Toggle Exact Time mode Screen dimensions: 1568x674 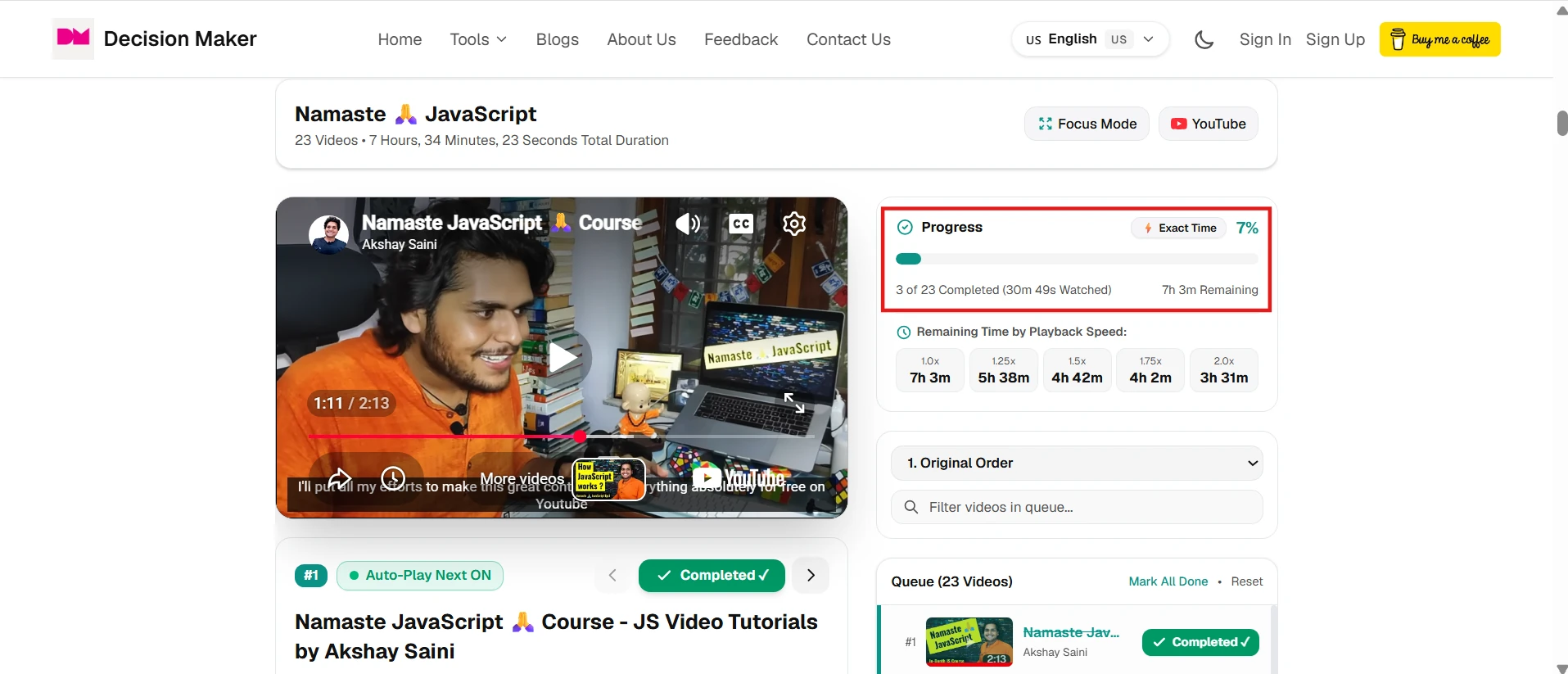tap(1180, 228)
